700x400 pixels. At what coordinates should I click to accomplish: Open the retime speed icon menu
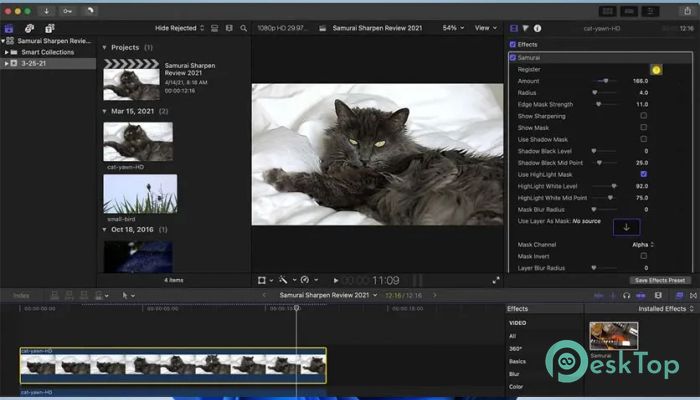pyautogui.click(x=307, y=280)
